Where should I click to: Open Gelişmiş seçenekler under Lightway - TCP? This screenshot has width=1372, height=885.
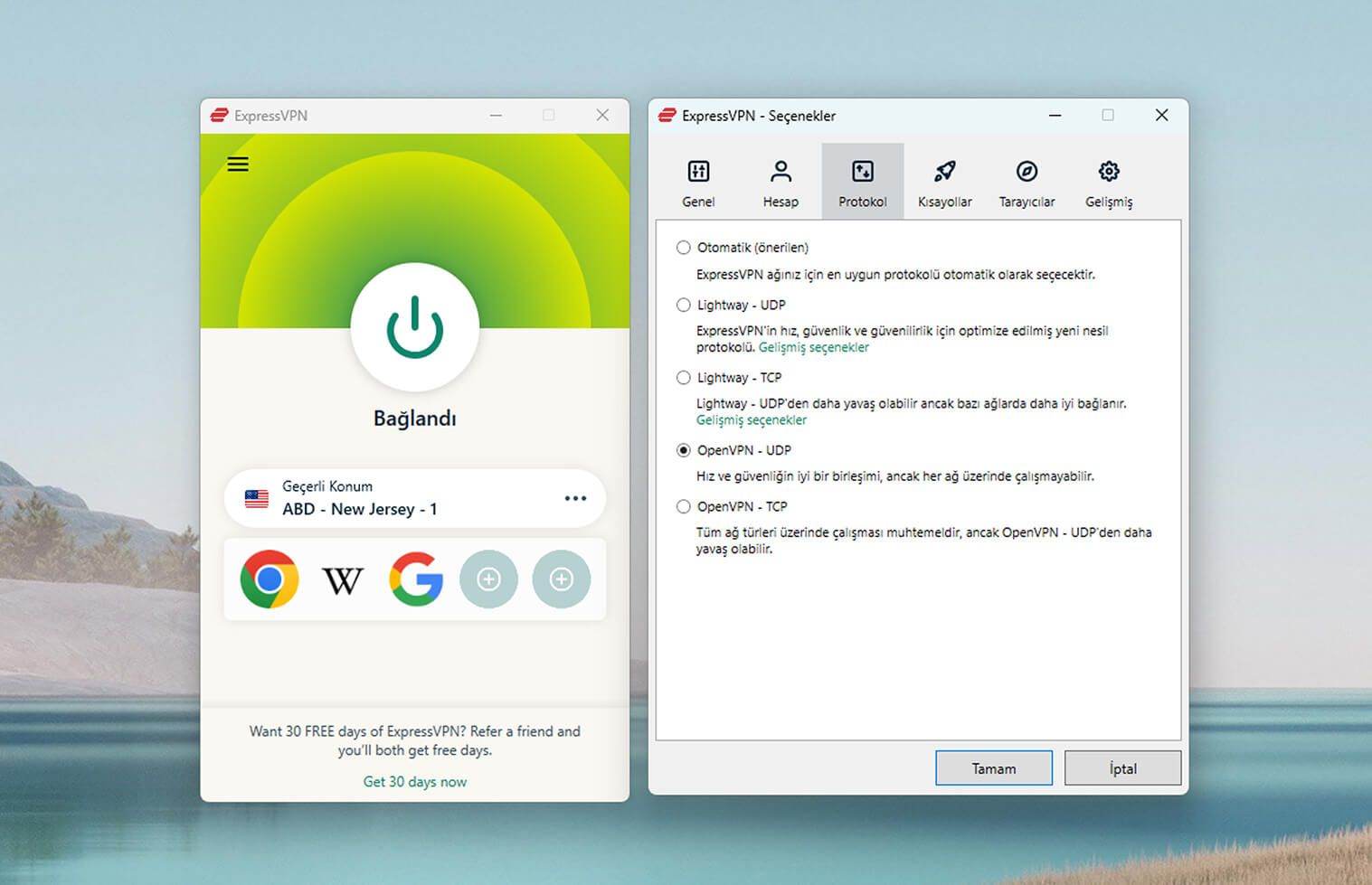tap(752, 420)
